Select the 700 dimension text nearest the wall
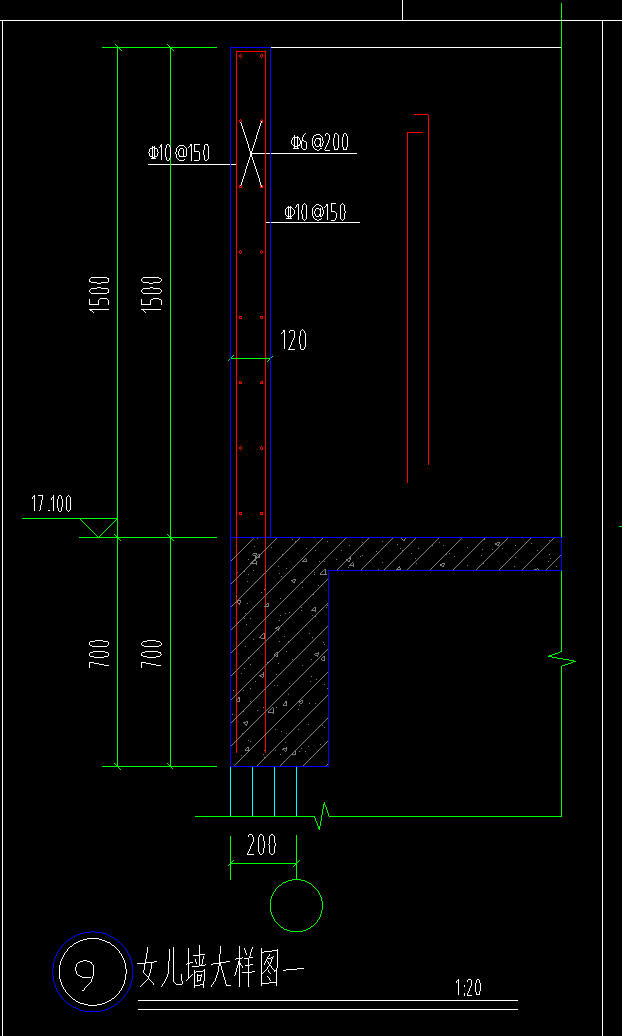This screenshot has height=1036, width=622. point(152,653)
